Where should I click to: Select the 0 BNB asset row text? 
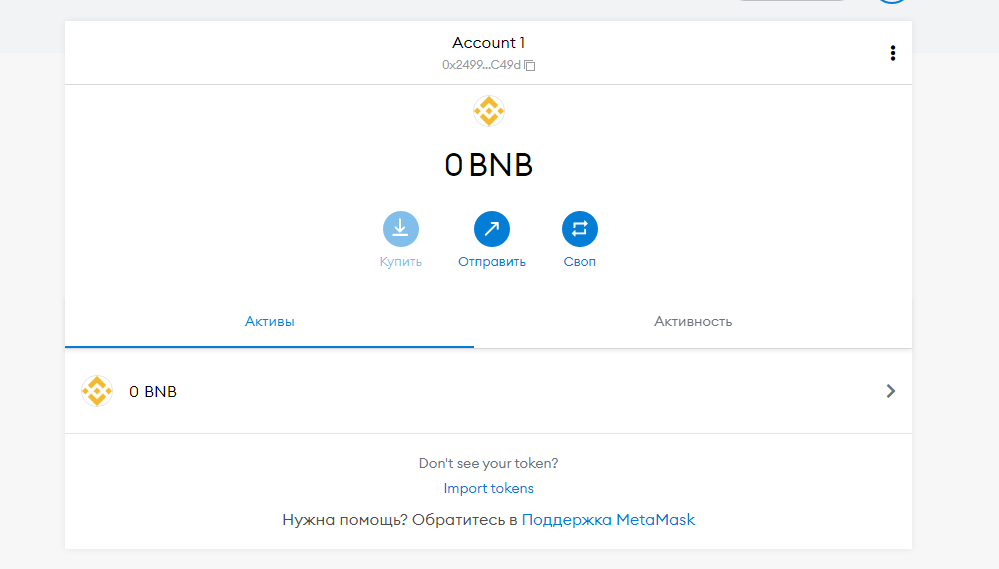pos(153,391)
